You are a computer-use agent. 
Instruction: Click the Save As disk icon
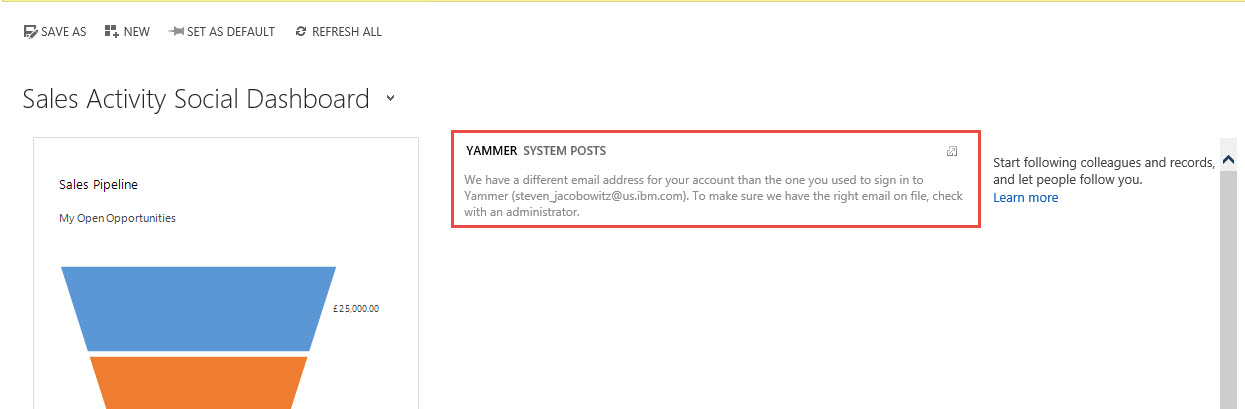click(x=30, y=32)
